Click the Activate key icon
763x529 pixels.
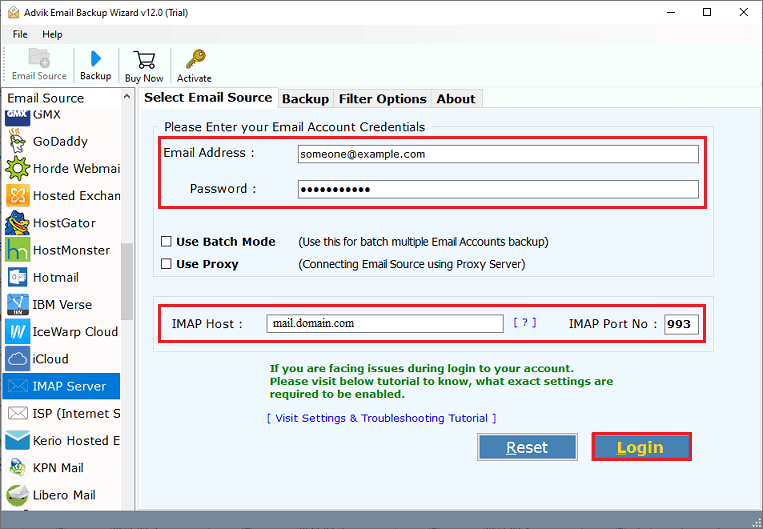point(196,59)
